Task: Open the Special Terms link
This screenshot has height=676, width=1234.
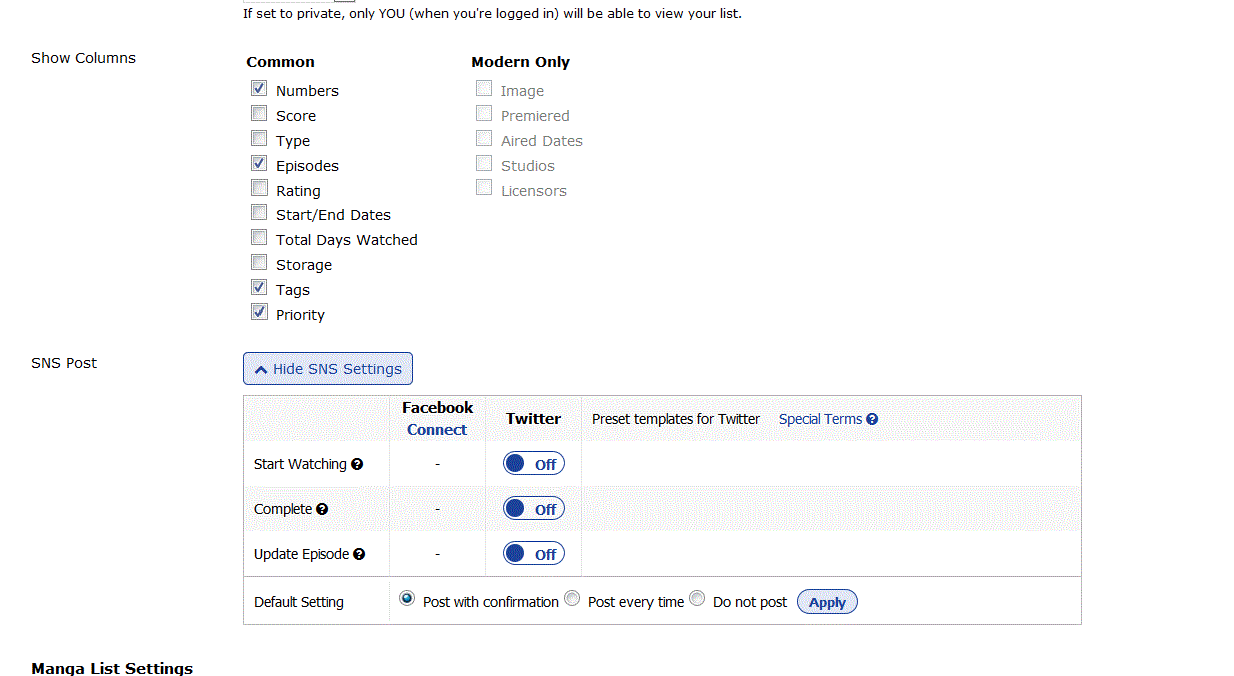Action: (x=820, y=419)
